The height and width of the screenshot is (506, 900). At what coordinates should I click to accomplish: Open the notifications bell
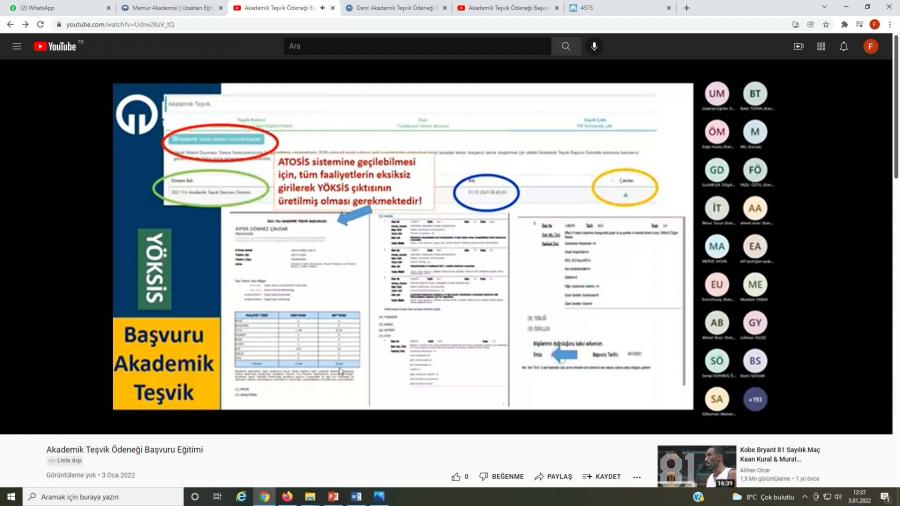pyautogui.click(x=843, y=46)
